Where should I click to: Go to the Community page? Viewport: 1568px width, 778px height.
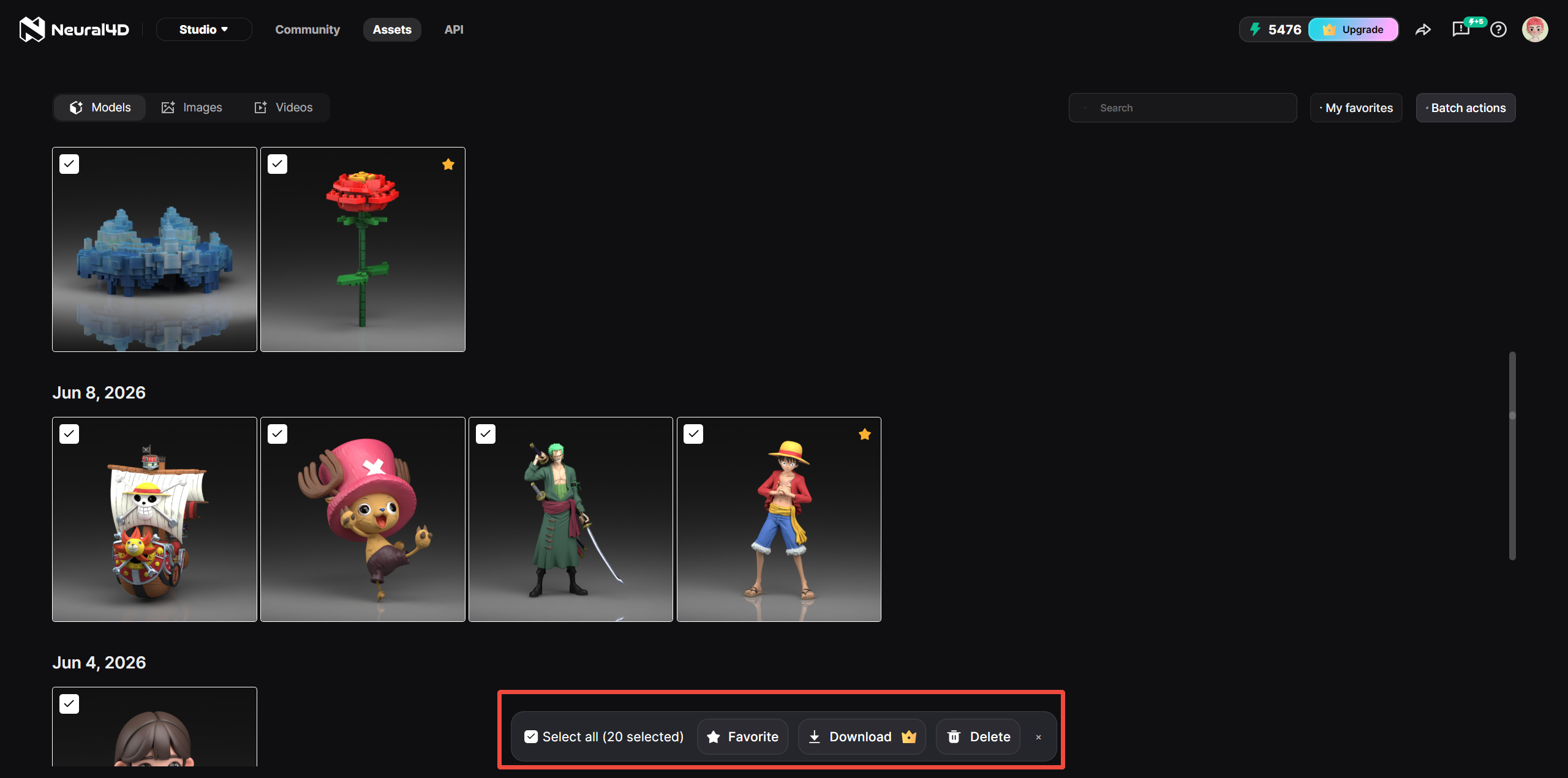tap(307, 29)
